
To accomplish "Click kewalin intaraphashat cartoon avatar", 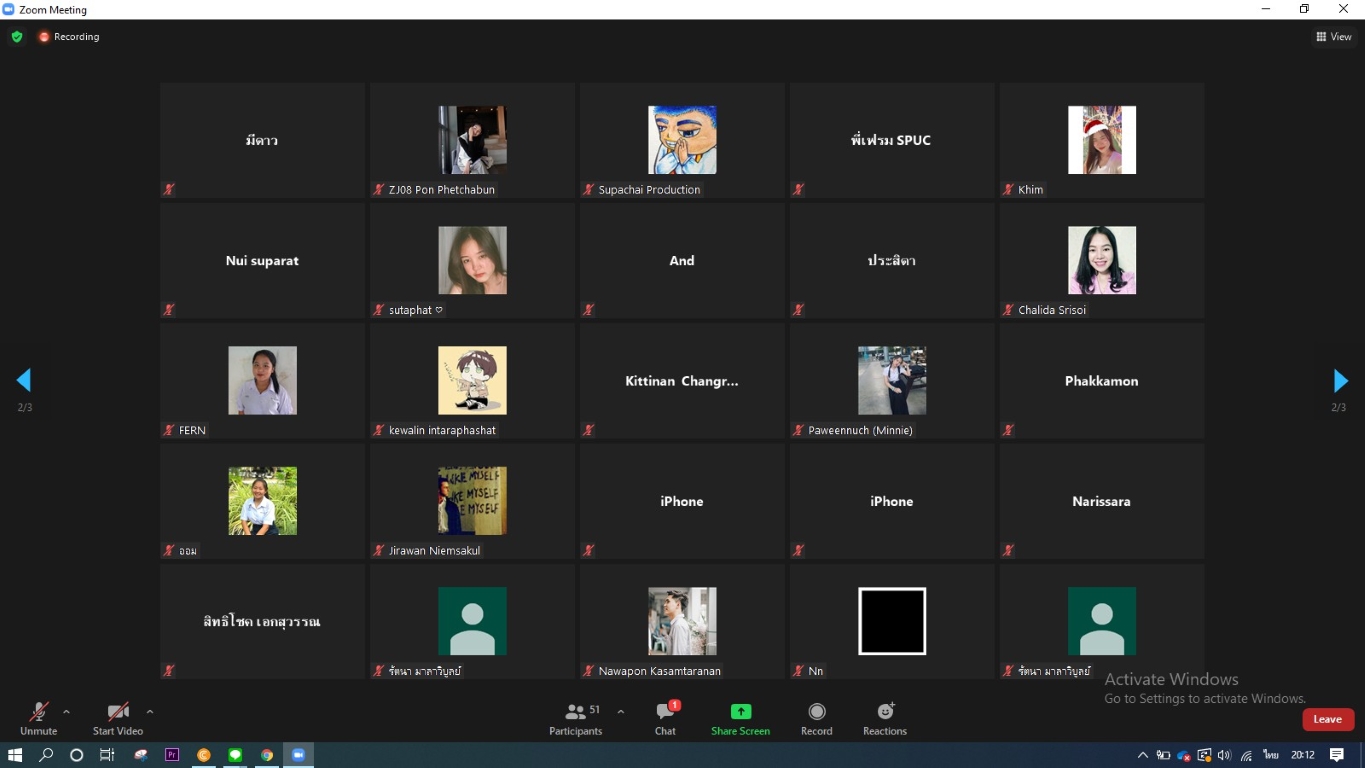I will pos(472,380).
